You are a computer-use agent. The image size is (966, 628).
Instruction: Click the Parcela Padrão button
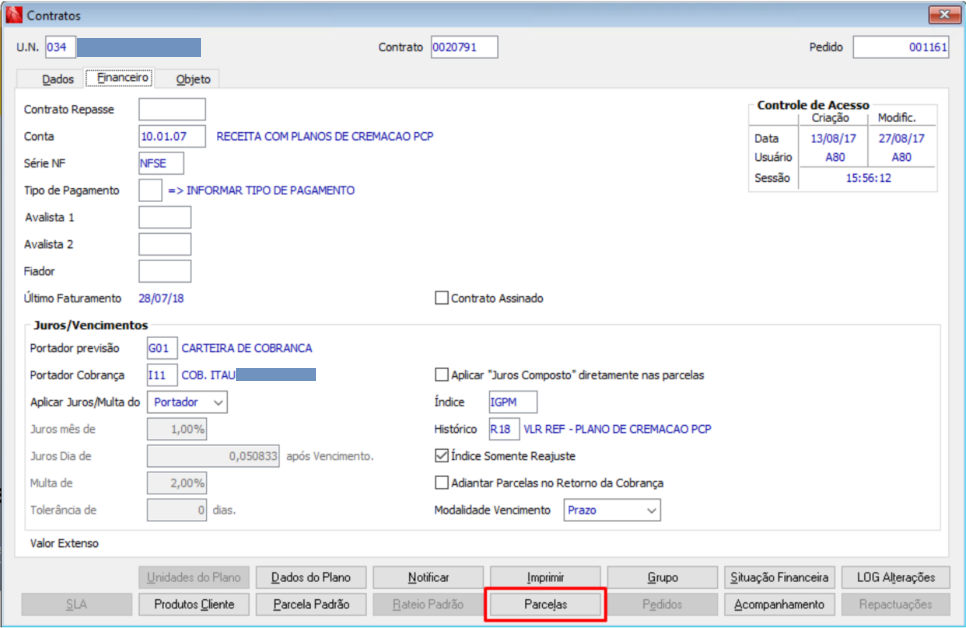311,605
